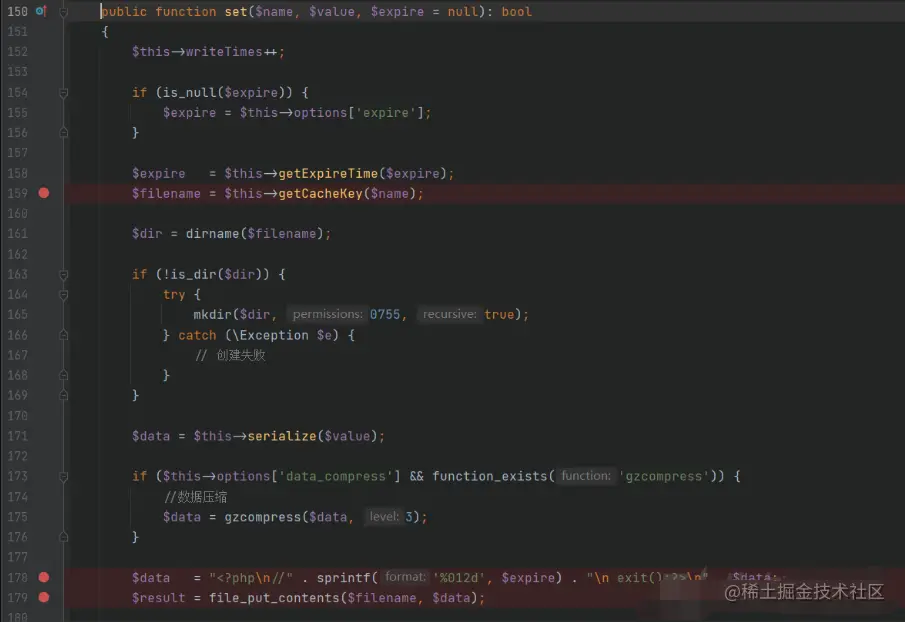Click 'getExpireTime' method call

[x=328, y=173]
